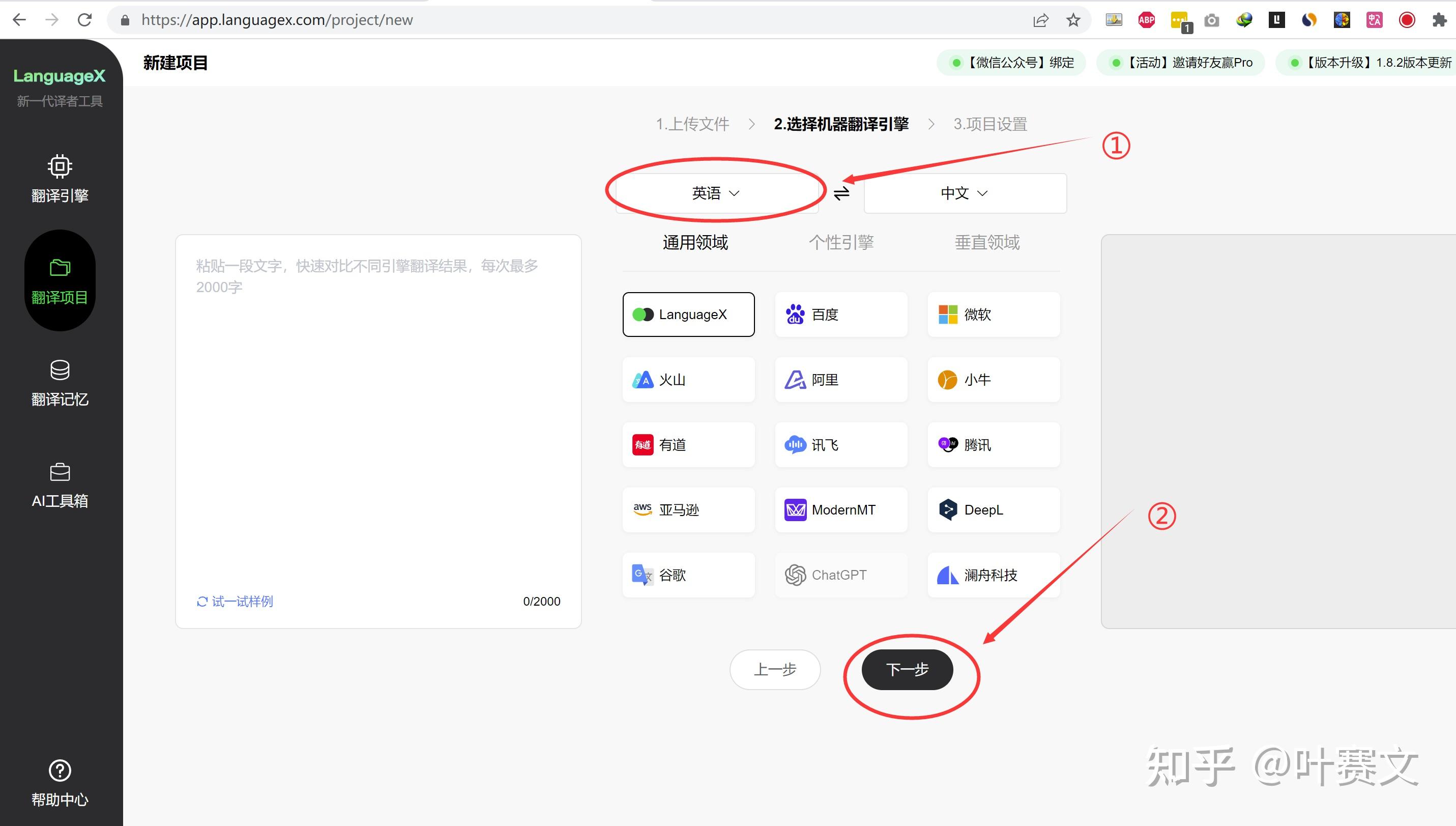Select the 谷歌 translation engine
The height and width of the screenshot is (826, 1456).
point(688,575)
